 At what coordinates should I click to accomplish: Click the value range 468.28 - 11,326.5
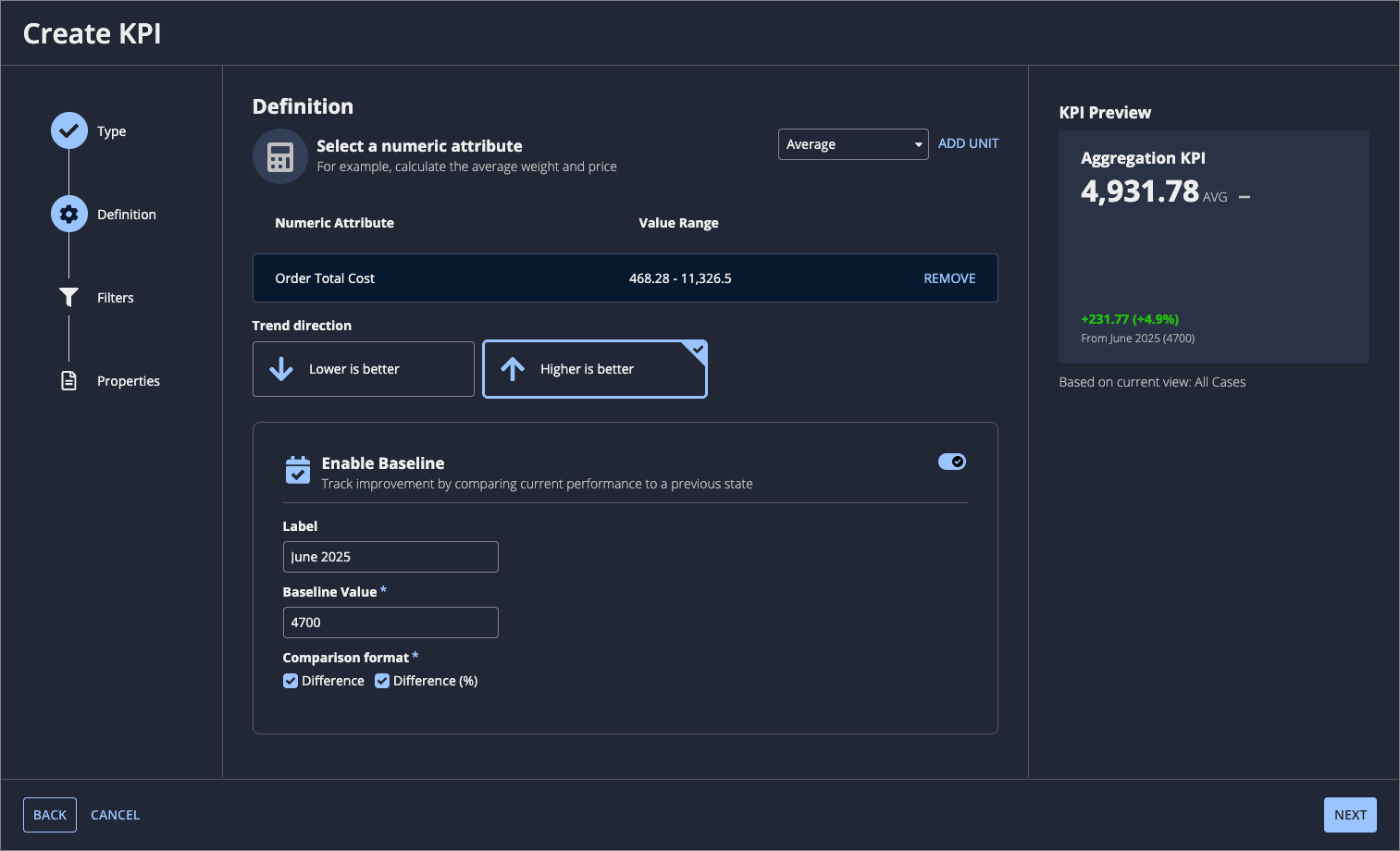[680, 278]
